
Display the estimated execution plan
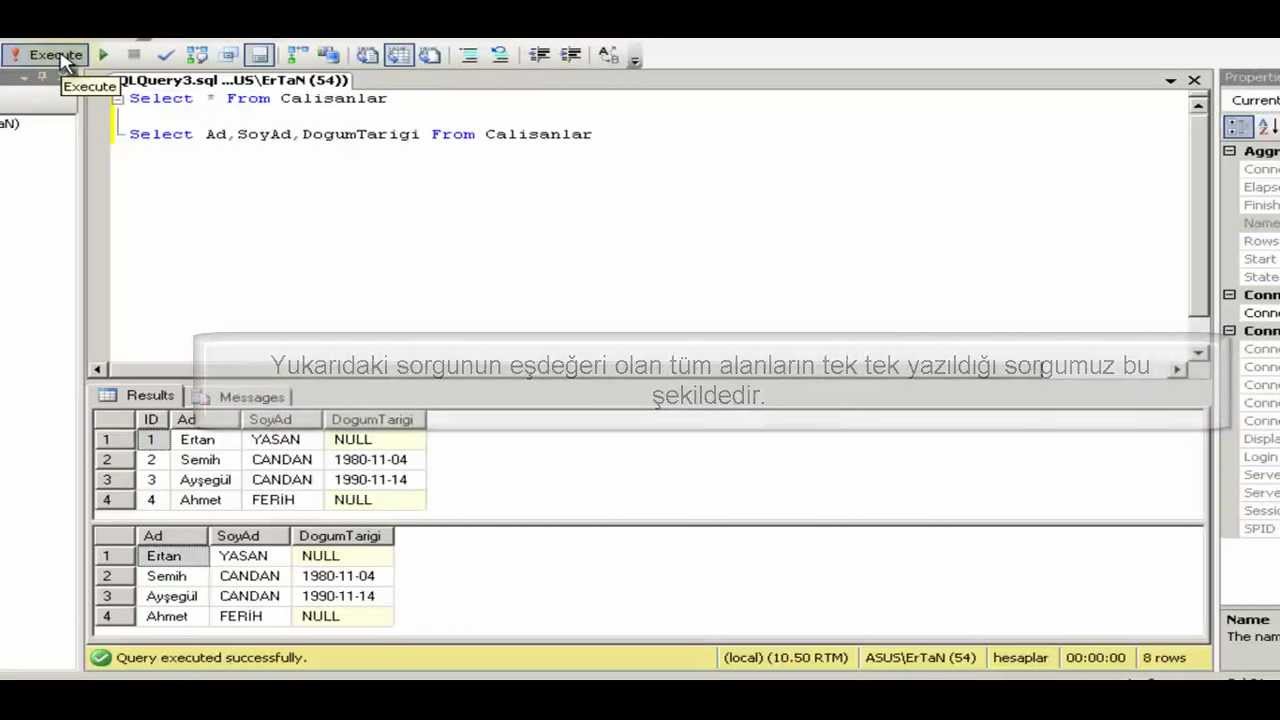pyautogui.click(x=197, y=55)
